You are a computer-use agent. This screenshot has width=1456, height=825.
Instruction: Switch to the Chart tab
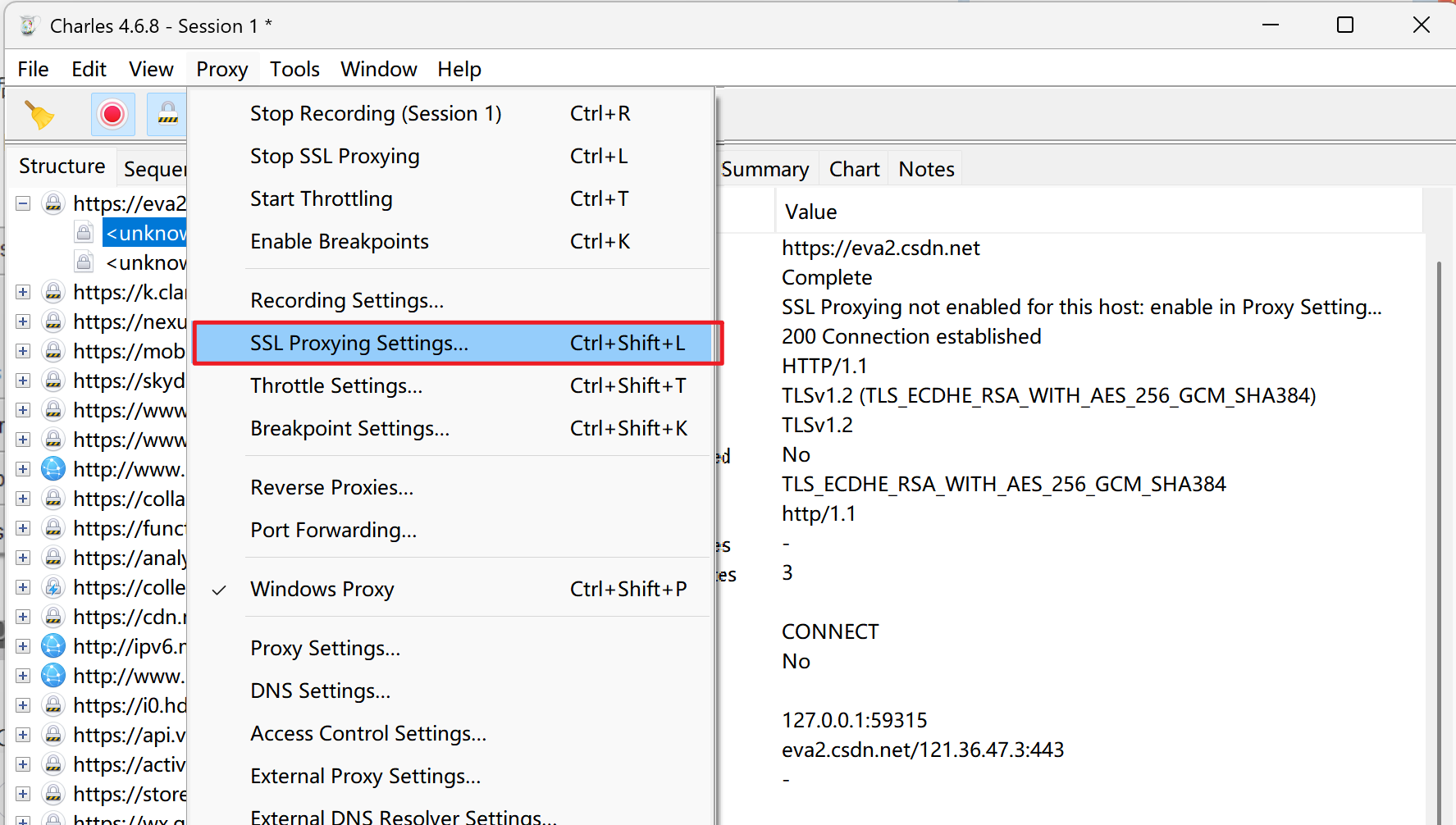854,169
